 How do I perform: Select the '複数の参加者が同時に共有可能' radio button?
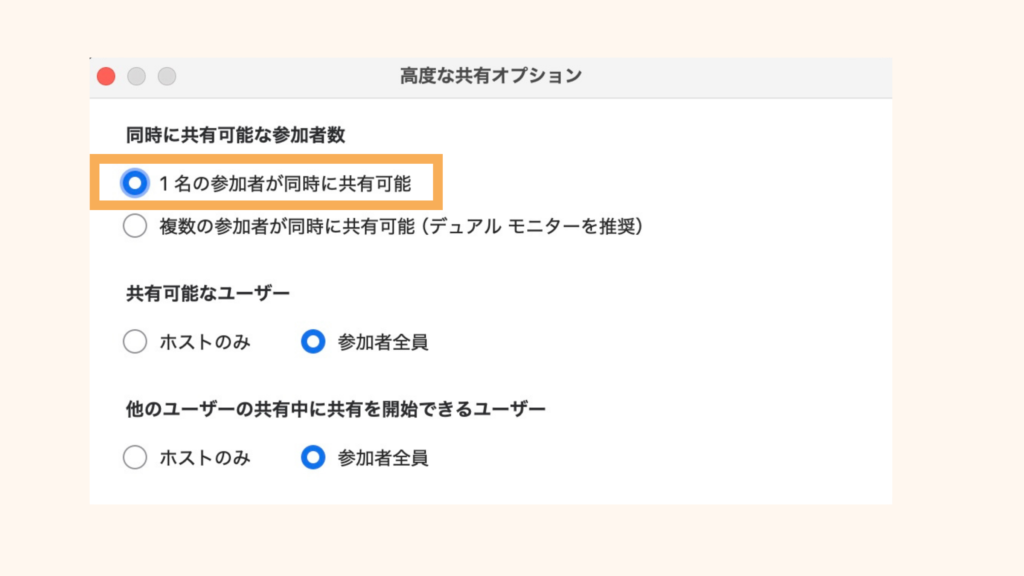coord(134,227)
